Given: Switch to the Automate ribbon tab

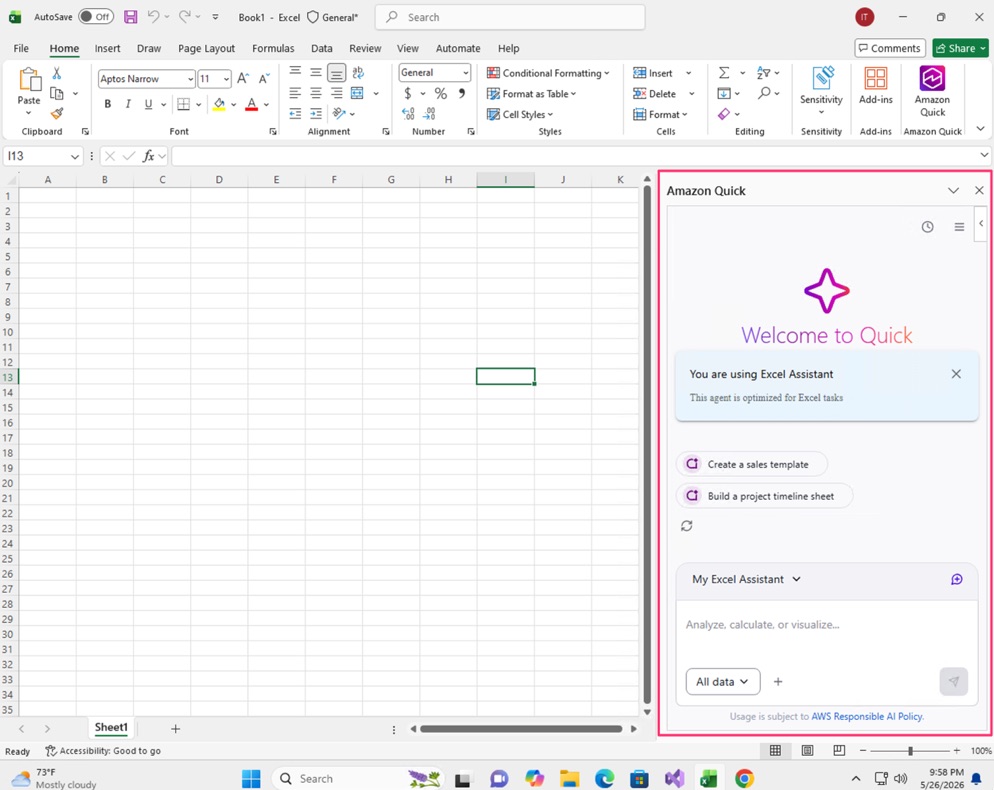Looking at the screenshot, I should pos(458,48).
